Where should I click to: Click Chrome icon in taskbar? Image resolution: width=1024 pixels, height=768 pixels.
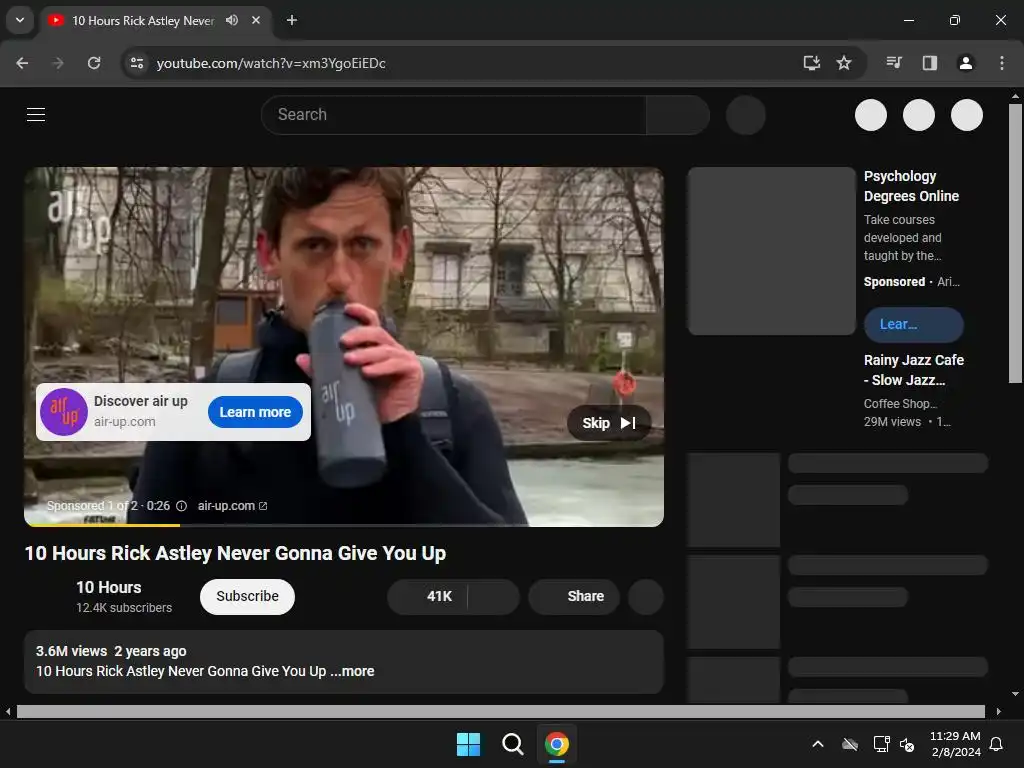click(557, 744)
